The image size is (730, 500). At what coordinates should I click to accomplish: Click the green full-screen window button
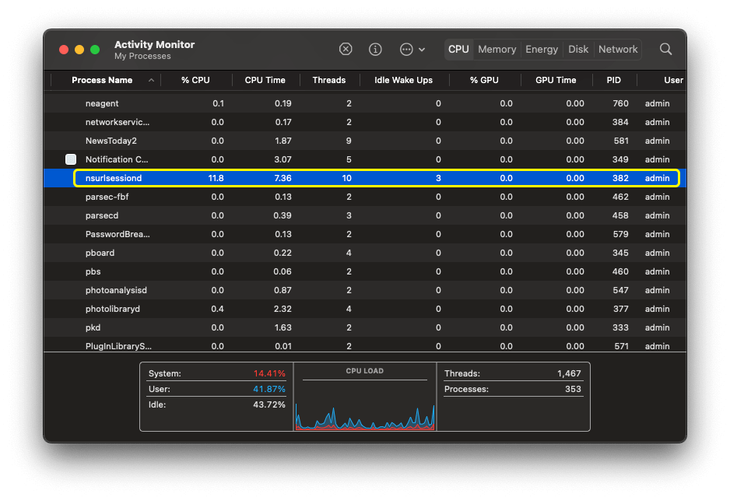[x=95, y=49]
